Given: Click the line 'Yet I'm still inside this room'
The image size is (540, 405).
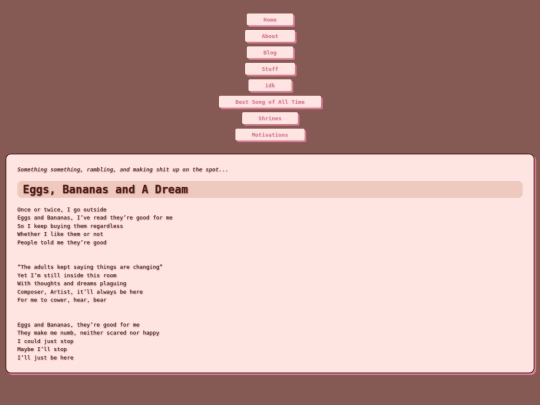Looking at the screenshot, I should click(67, 275).
